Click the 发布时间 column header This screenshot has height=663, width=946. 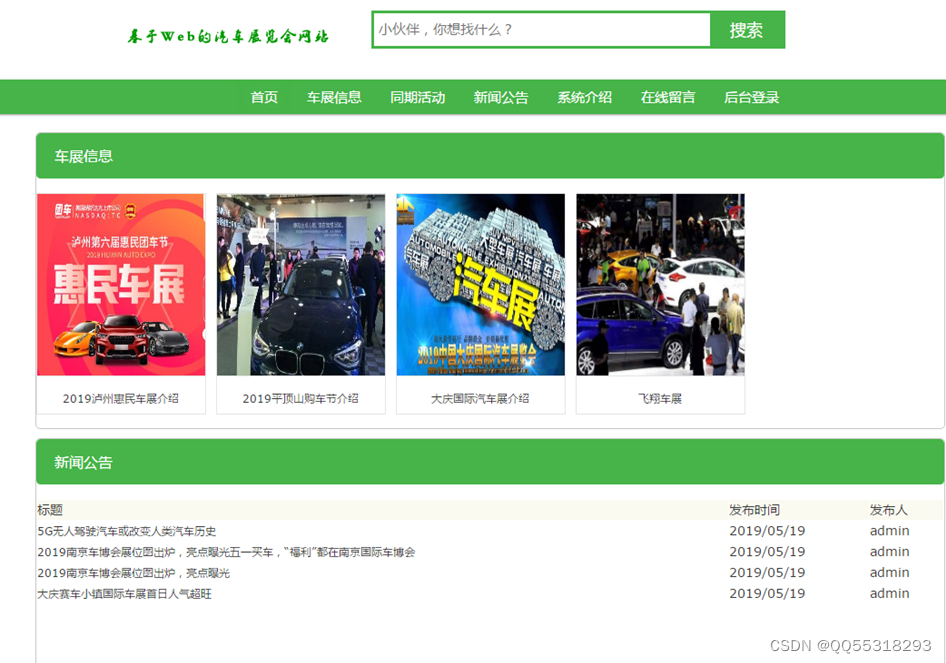[x=754, y=510]
